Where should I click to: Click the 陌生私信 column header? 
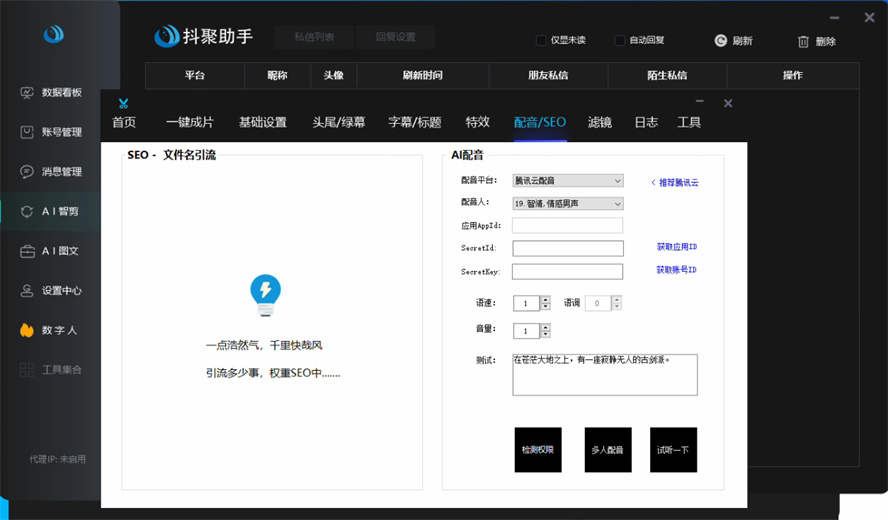667,75
